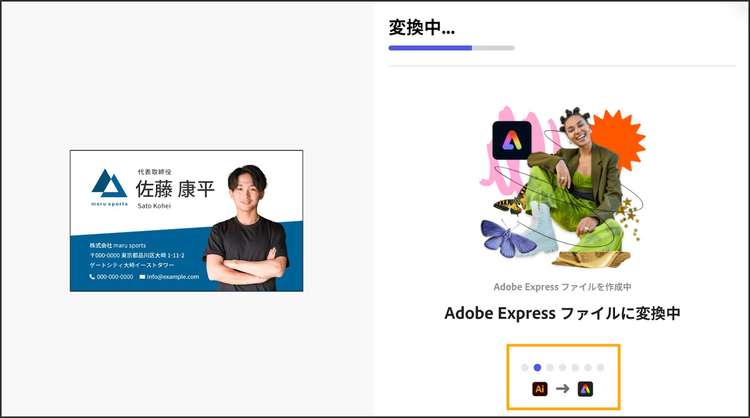The height and width of the screenshot is (418, 750).
Task: Click the business card preview thumbnail
Action: pyautogui.click(x=187, y=220)
